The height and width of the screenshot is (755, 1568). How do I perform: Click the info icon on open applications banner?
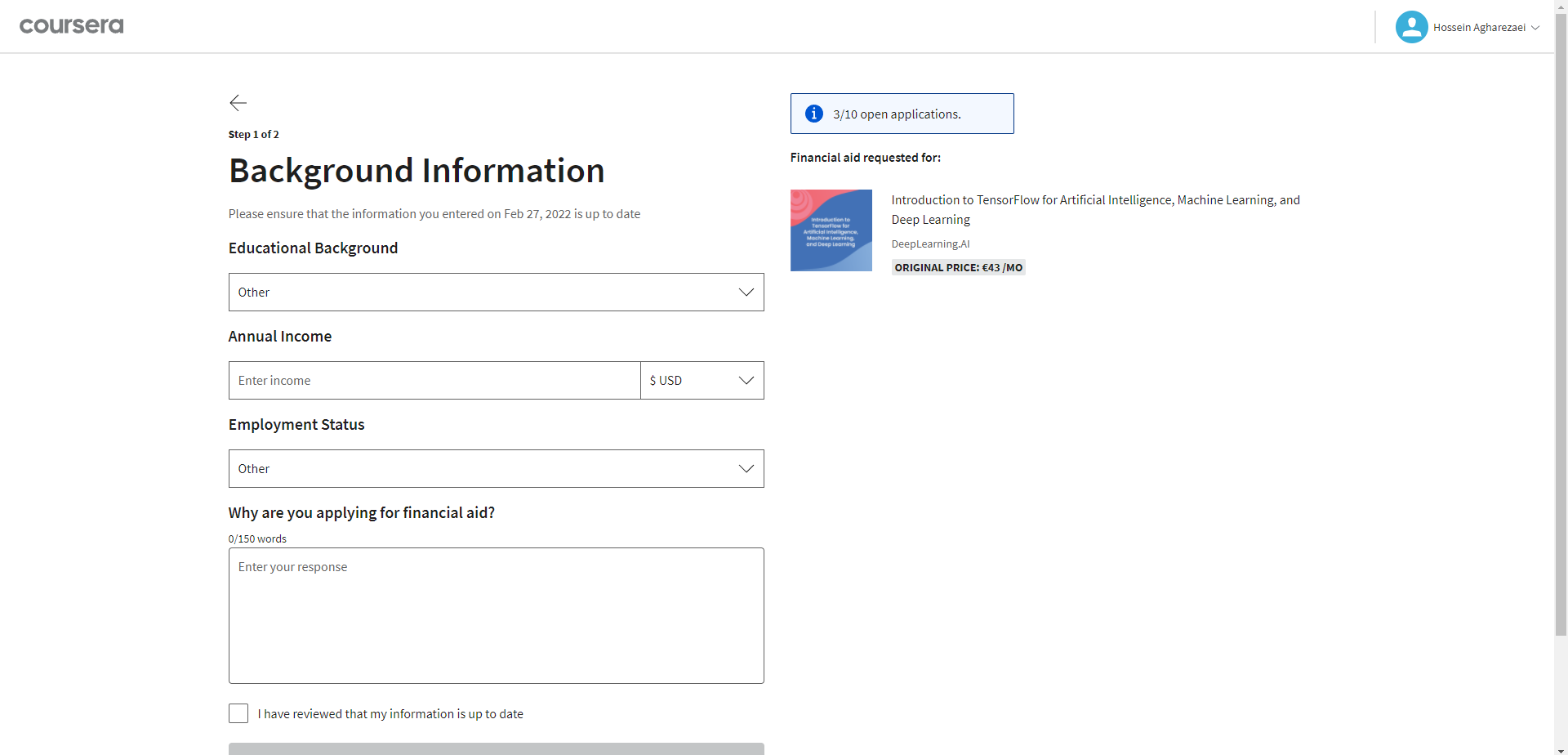coord(813,114)
